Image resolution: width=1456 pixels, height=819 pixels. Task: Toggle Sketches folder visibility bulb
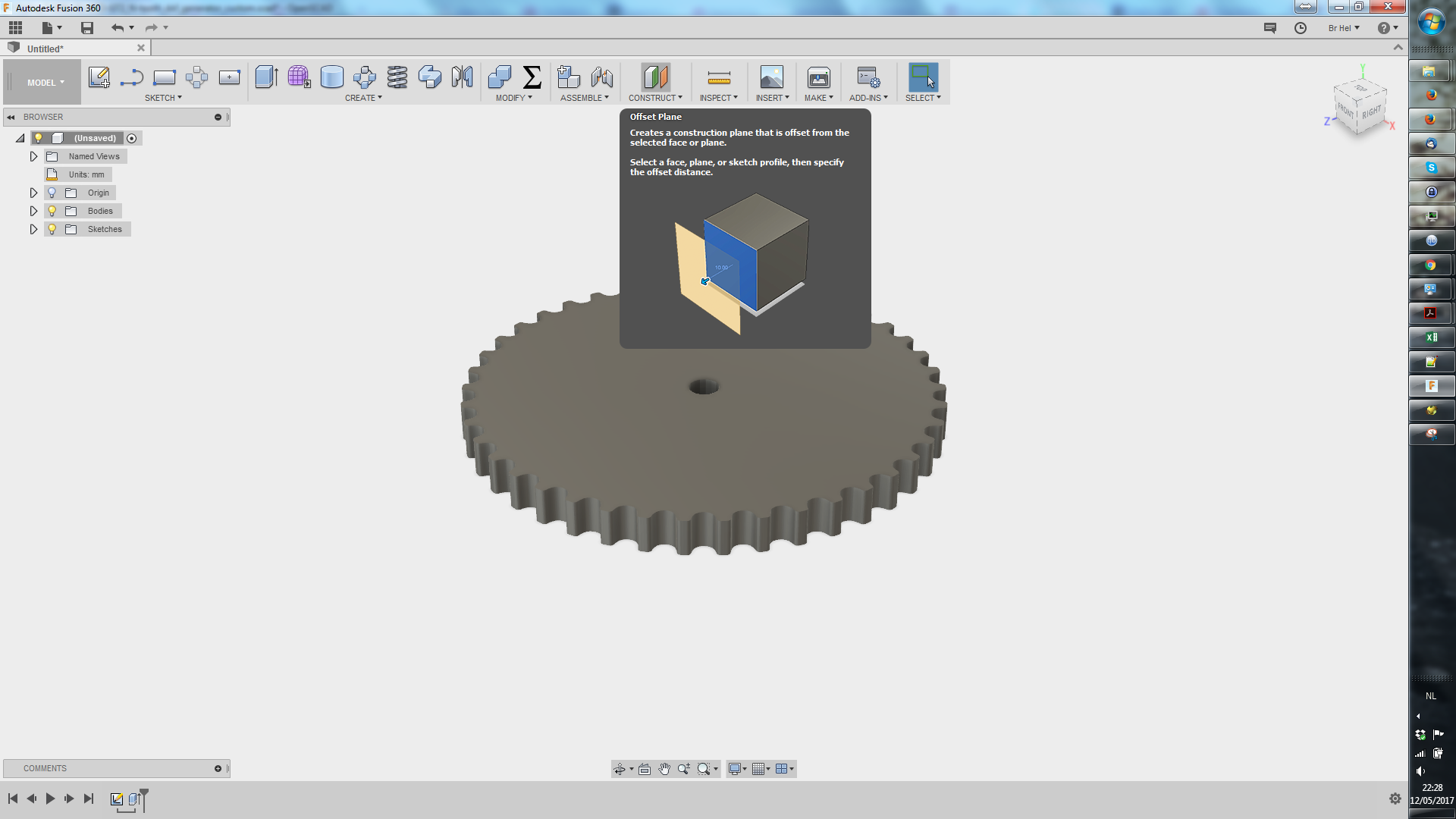pyautogui.click(x=52, y=229)
